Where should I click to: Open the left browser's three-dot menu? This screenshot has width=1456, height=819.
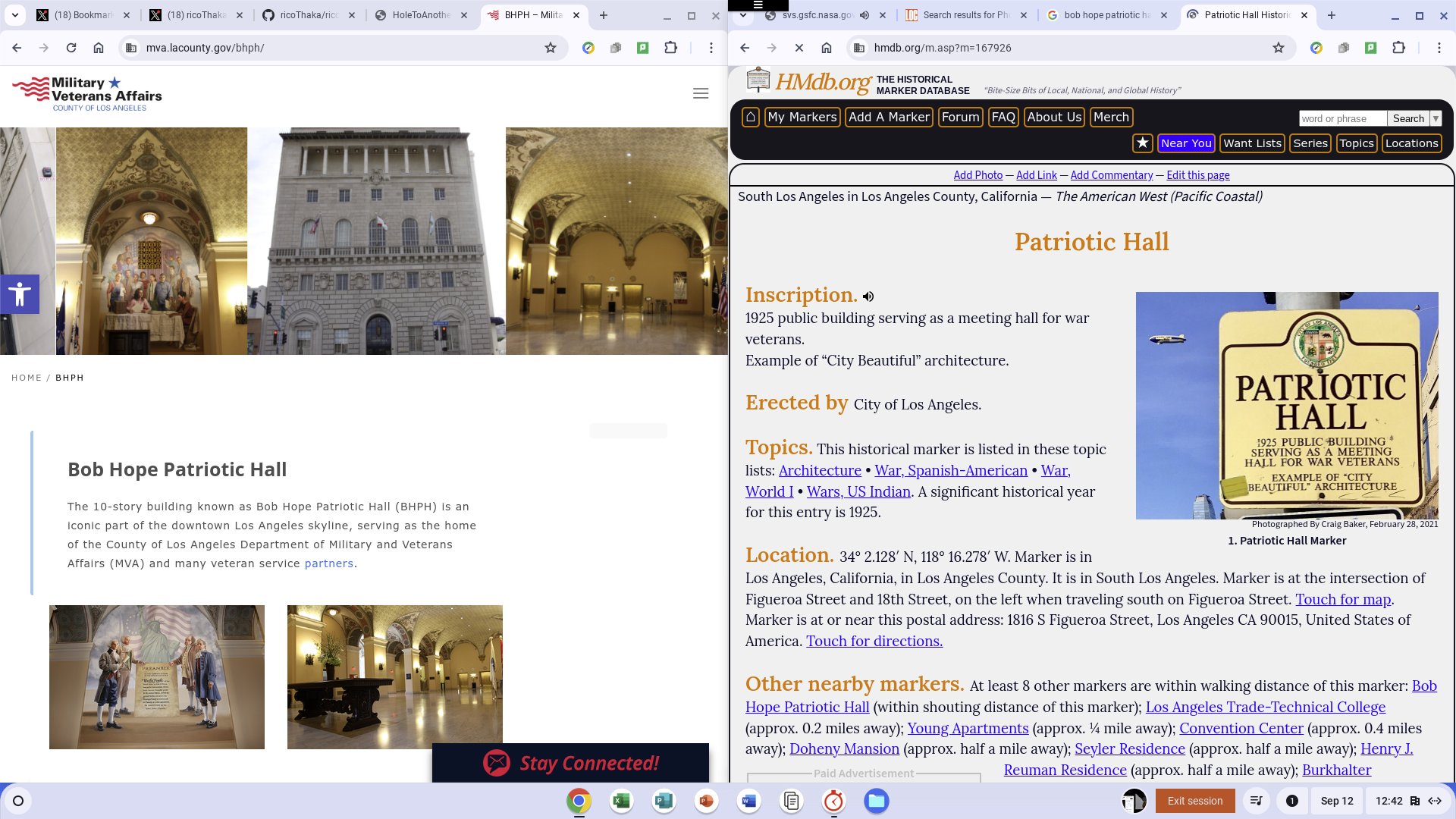[x=711, y=48]
